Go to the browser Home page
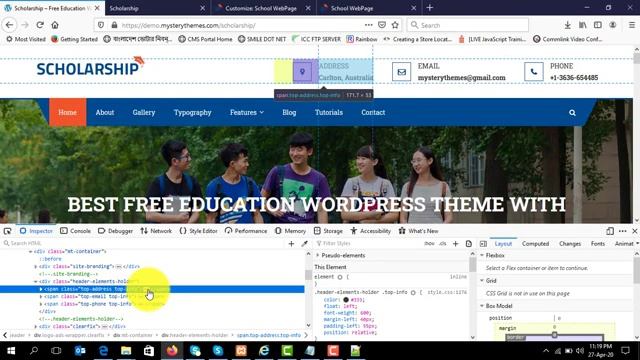The image size is (640, 360). (55, 25)
